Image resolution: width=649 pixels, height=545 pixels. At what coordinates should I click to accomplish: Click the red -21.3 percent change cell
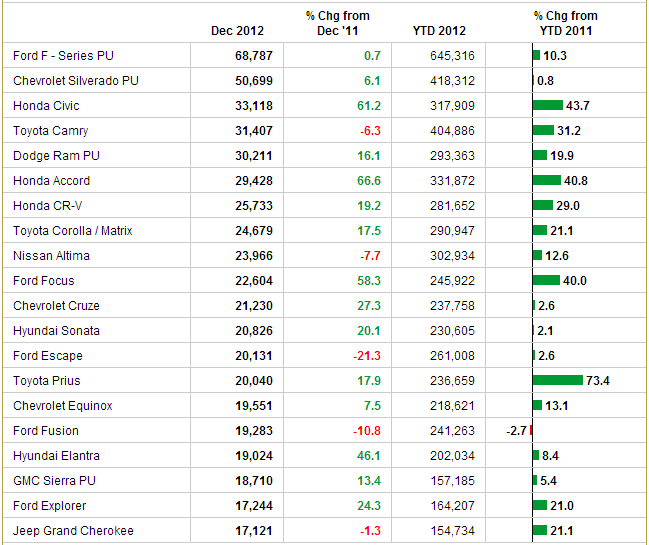coord(367,356)
